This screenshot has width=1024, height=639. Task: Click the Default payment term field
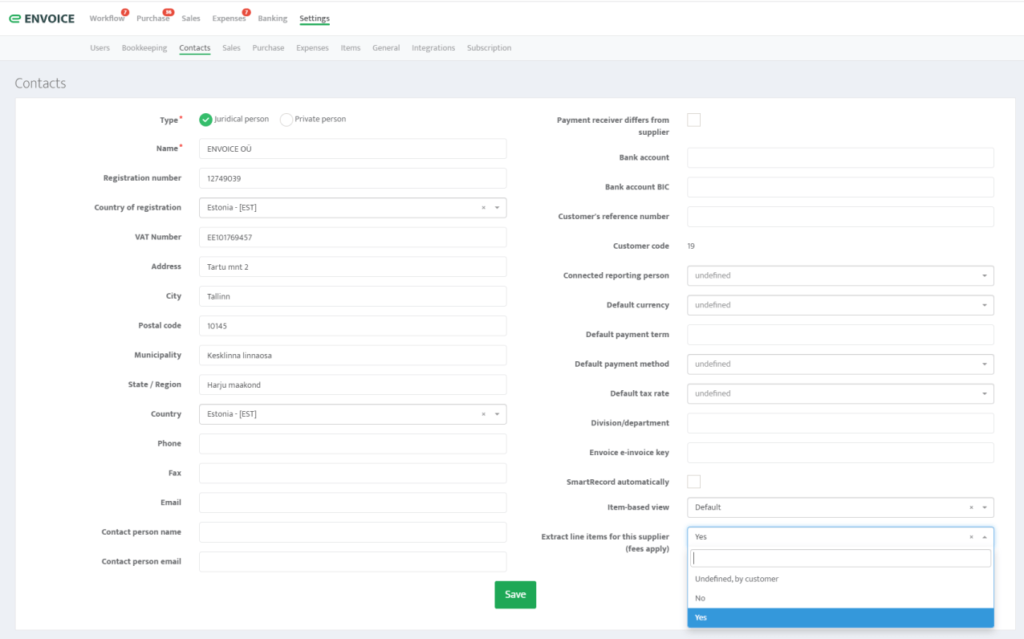point(840,335)
